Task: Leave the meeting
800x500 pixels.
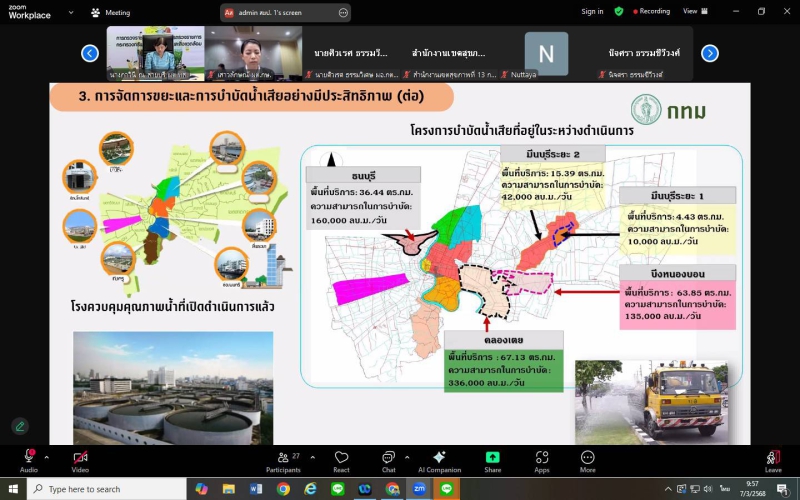Action: click(772, 459)
